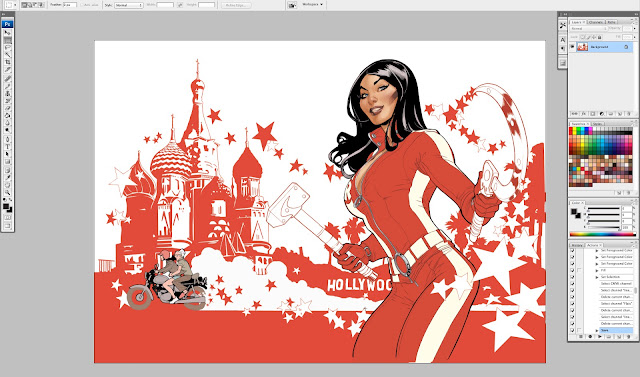This screenshot has height=377, width=640.
Task: Delete layer with Layers trash icon
Action: pos(629,113)
